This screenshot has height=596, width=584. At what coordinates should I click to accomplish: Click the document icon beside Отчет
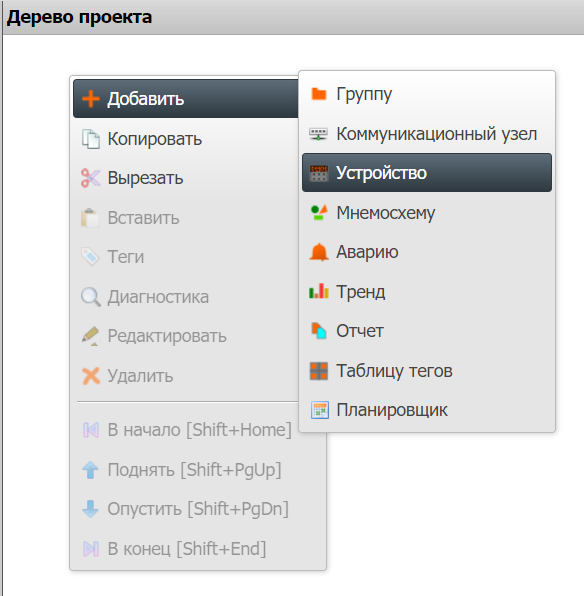[x=319, y=331]
